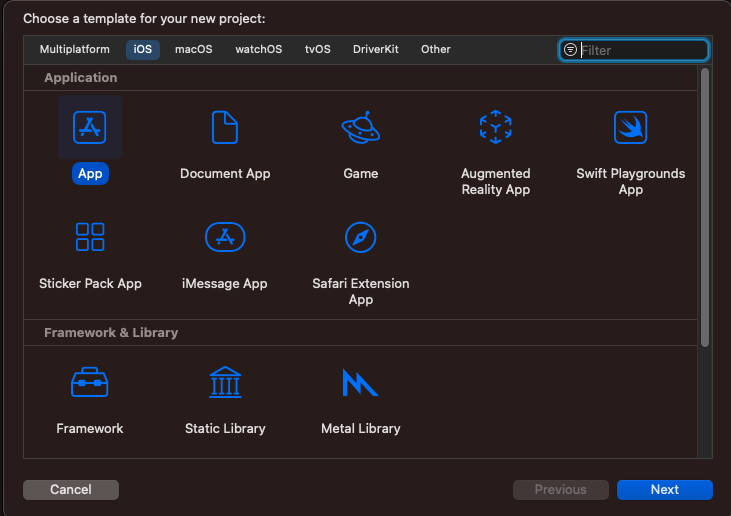731x516 pixels.
Task: Click the 'Framework & Library' section header
Action: (x=111, y=332)
